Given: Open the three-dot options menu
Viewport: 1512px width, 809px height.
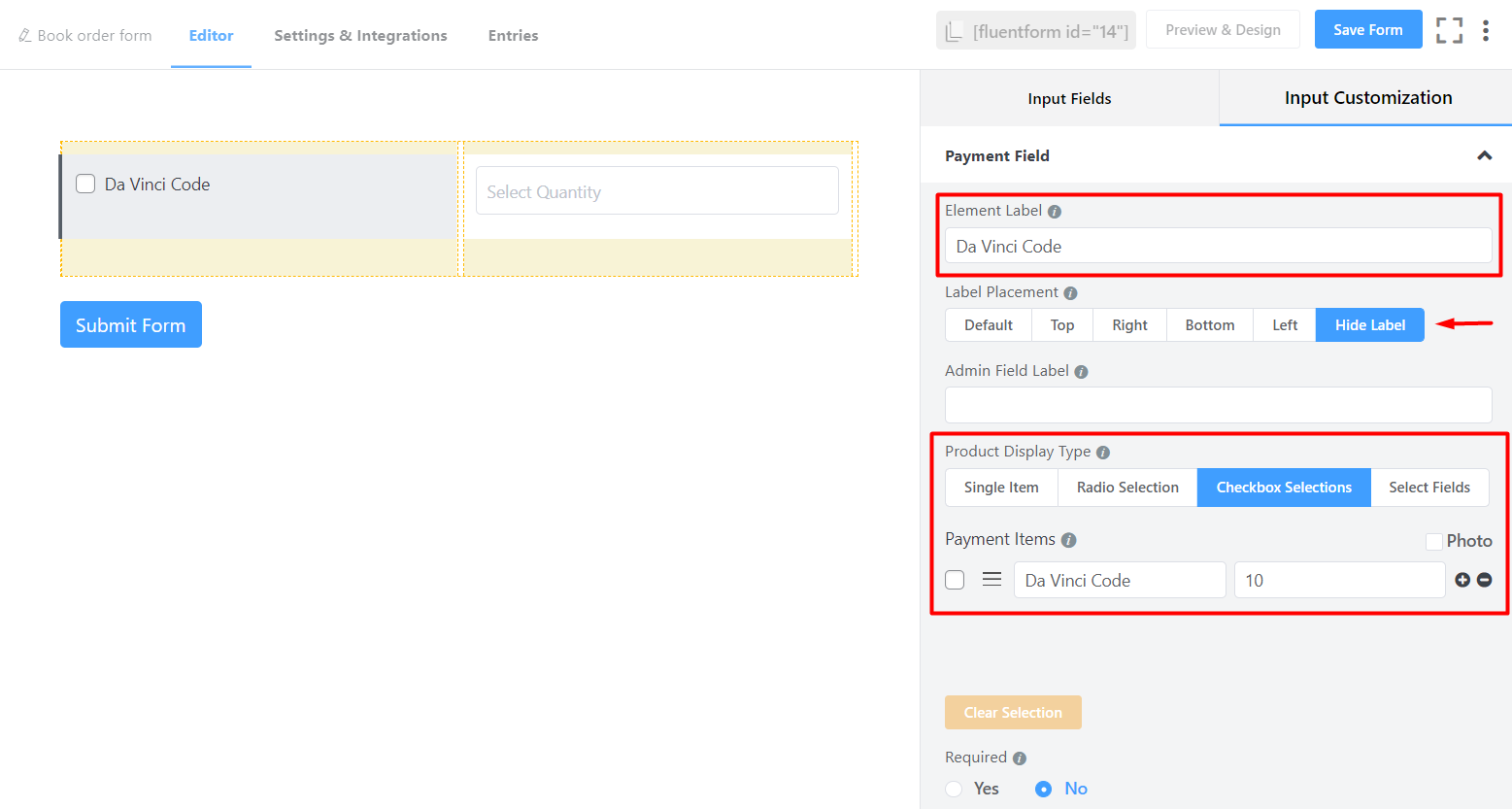Looking at the screenshot, I should (x=1487, y=30).
